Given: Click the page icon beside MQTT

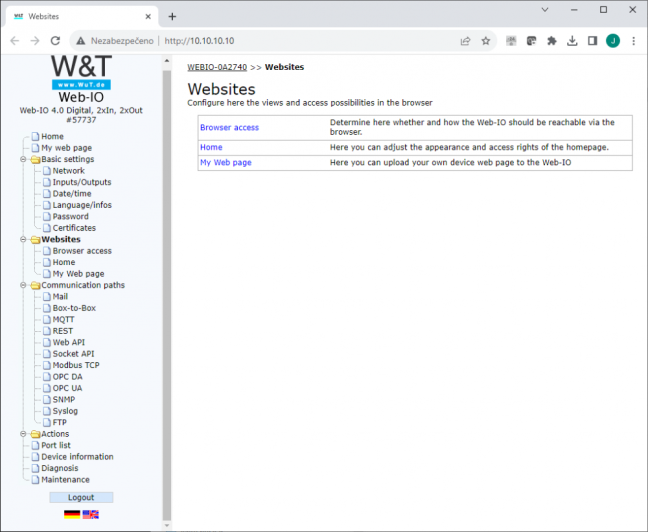Looking at the screenshot, I should click(47, 320).
